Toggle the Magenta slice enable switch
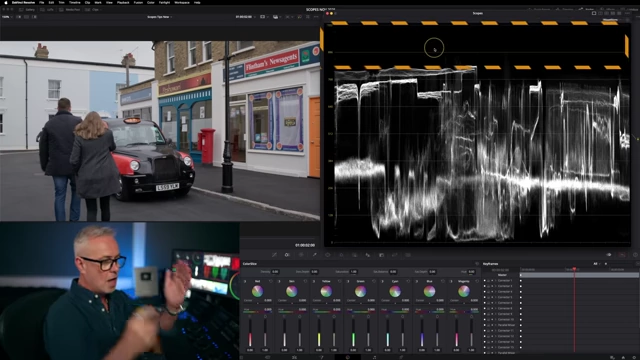Image resolution: width=640 pixels, height=360 pixels. (x=451, y=281)
